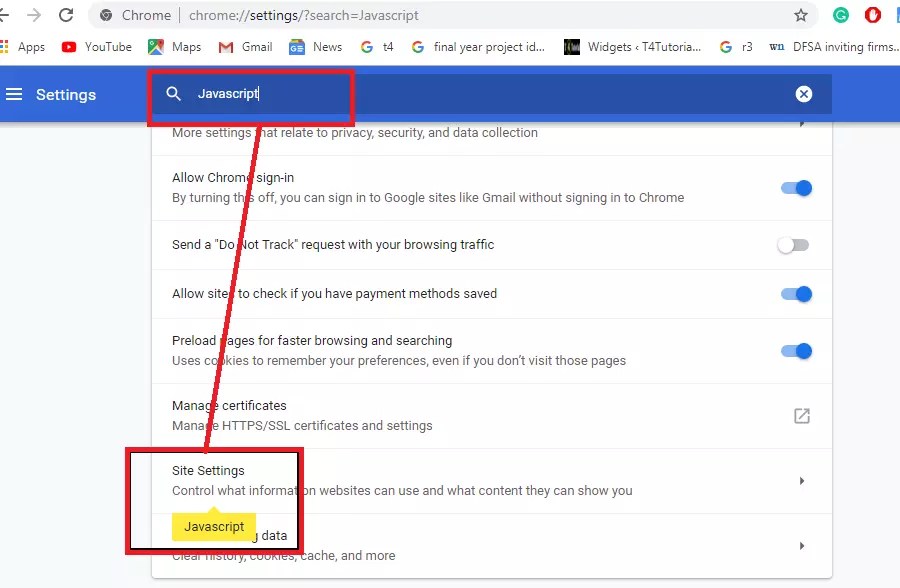Clear the Javascript search with the X button
Viewport: 900px width, 588px height.
[x=804, y=93]
